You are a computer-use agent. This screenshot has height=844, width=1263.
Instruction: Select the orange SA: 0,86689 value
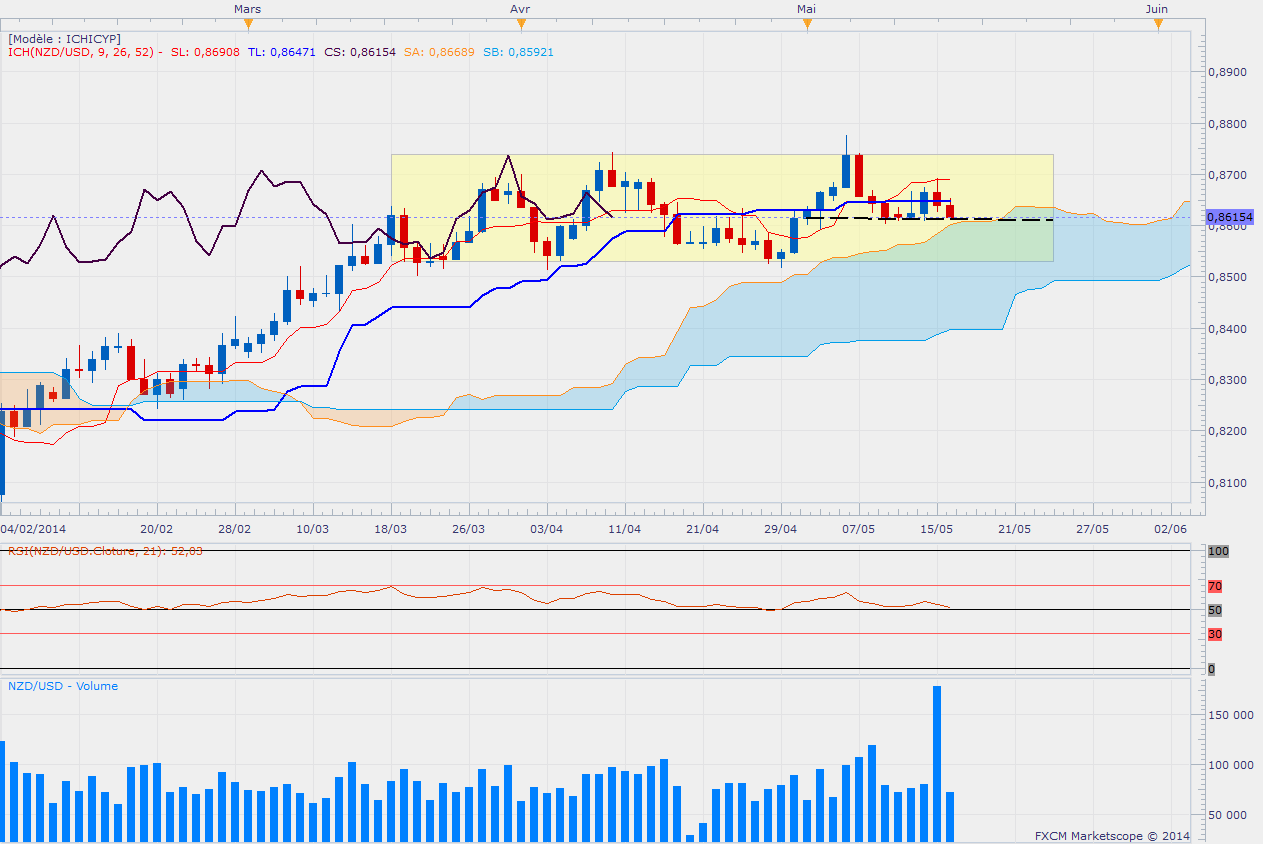(x=439, y=50)
